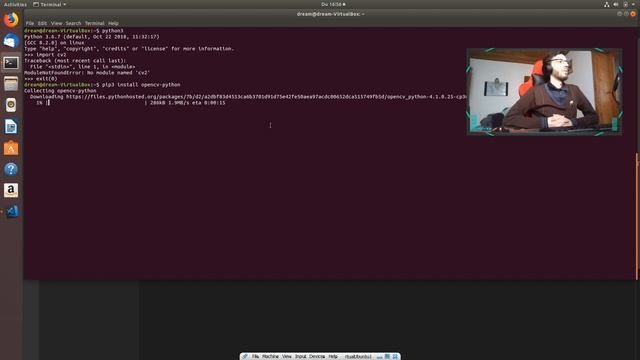This screenshot has height=360, width=640.
Task: Open the clock and calendar in top bar
Action: pos(333,4)
